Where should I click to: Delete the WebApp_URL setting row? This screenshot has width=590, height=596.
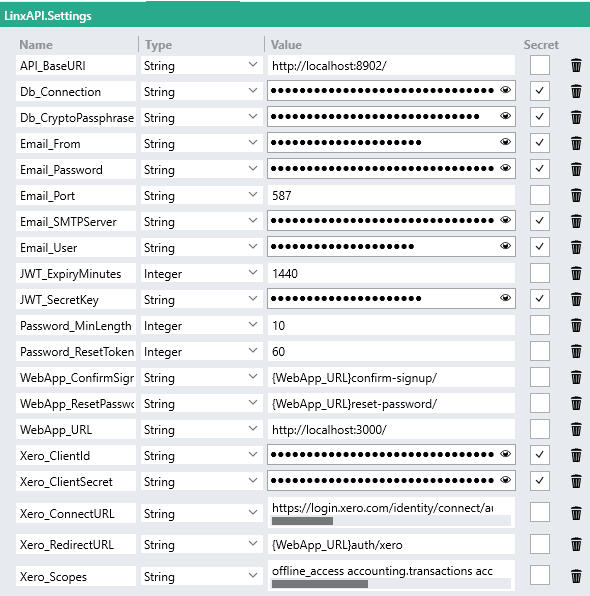[x=576, y=429]
